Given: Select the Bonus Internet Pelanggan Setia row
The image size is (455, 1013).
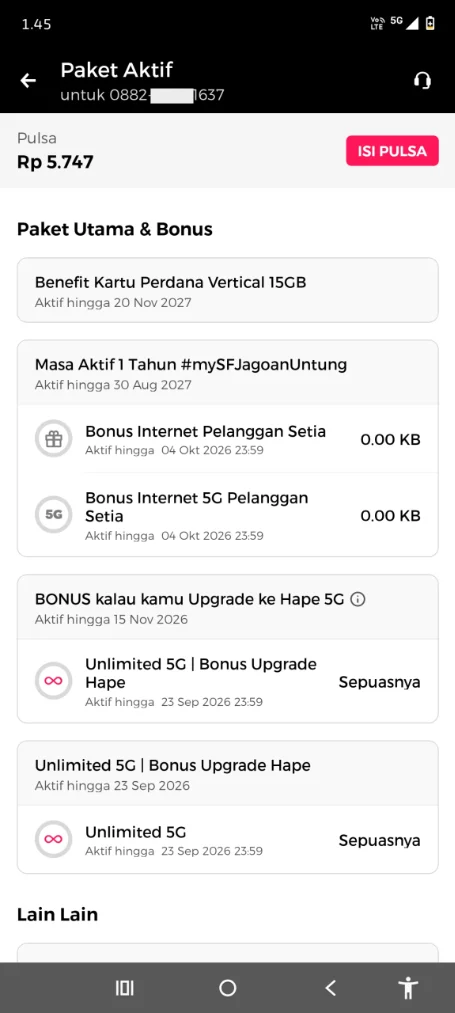Looking at the screenshot, I should point(228,439).
